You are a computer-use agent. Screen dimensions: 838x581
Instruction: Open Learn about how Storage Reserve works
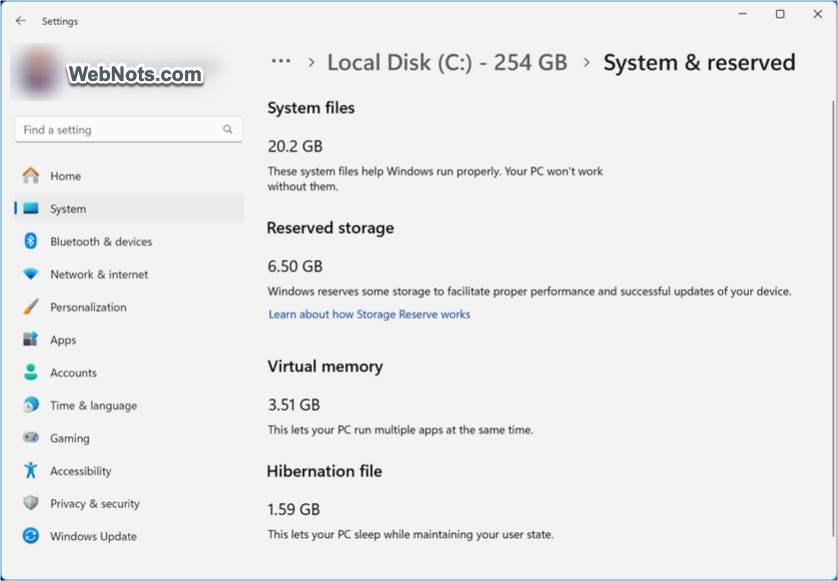pos(369,314)
